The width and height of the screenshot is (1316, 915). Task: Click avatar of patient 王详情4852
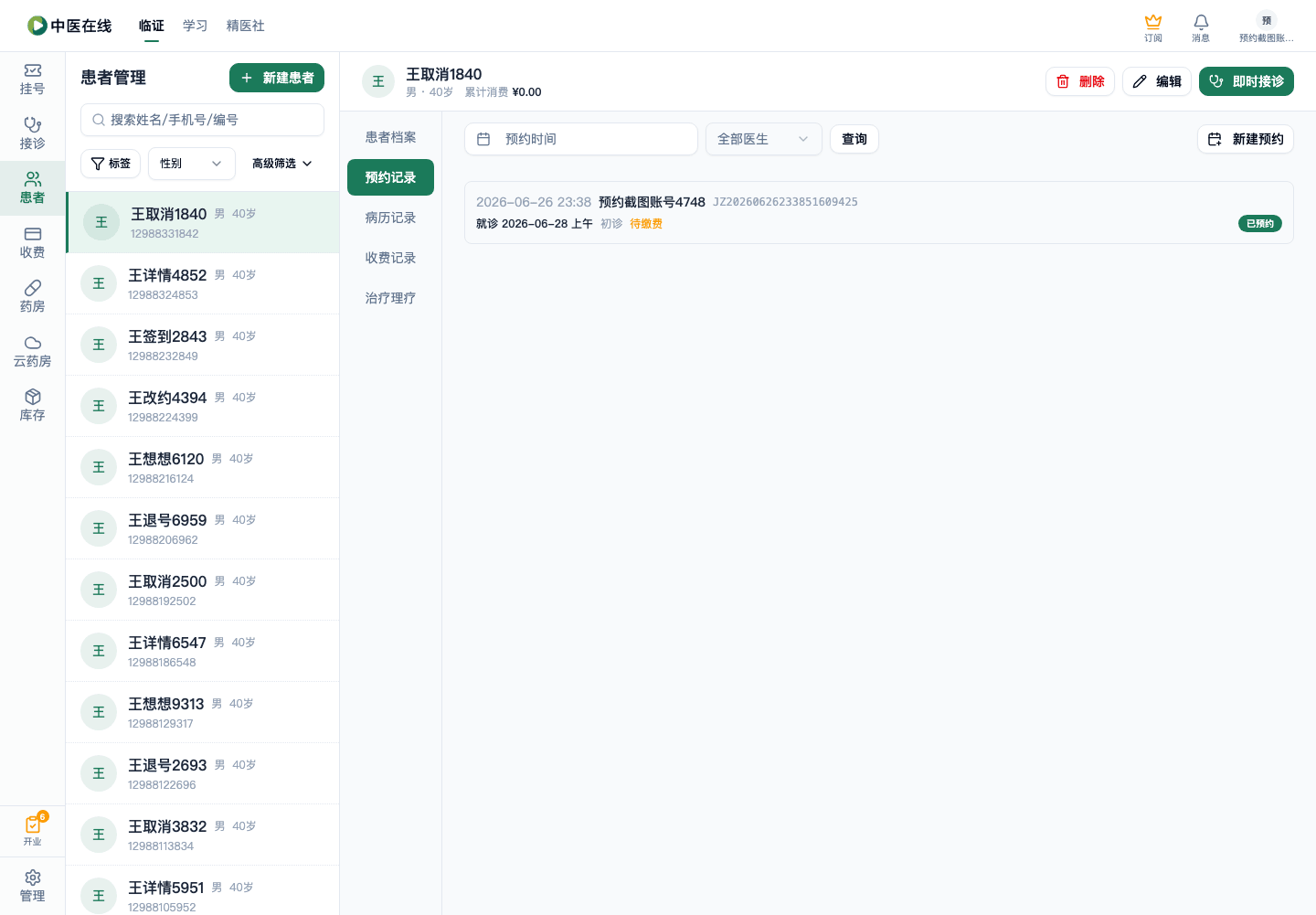(99, 283)
